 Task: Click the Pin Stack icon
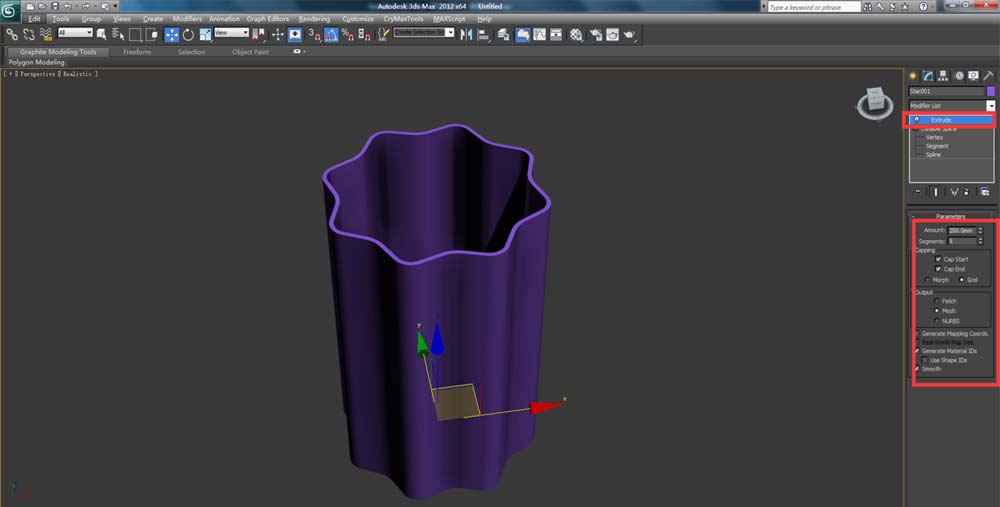[918, 191]
